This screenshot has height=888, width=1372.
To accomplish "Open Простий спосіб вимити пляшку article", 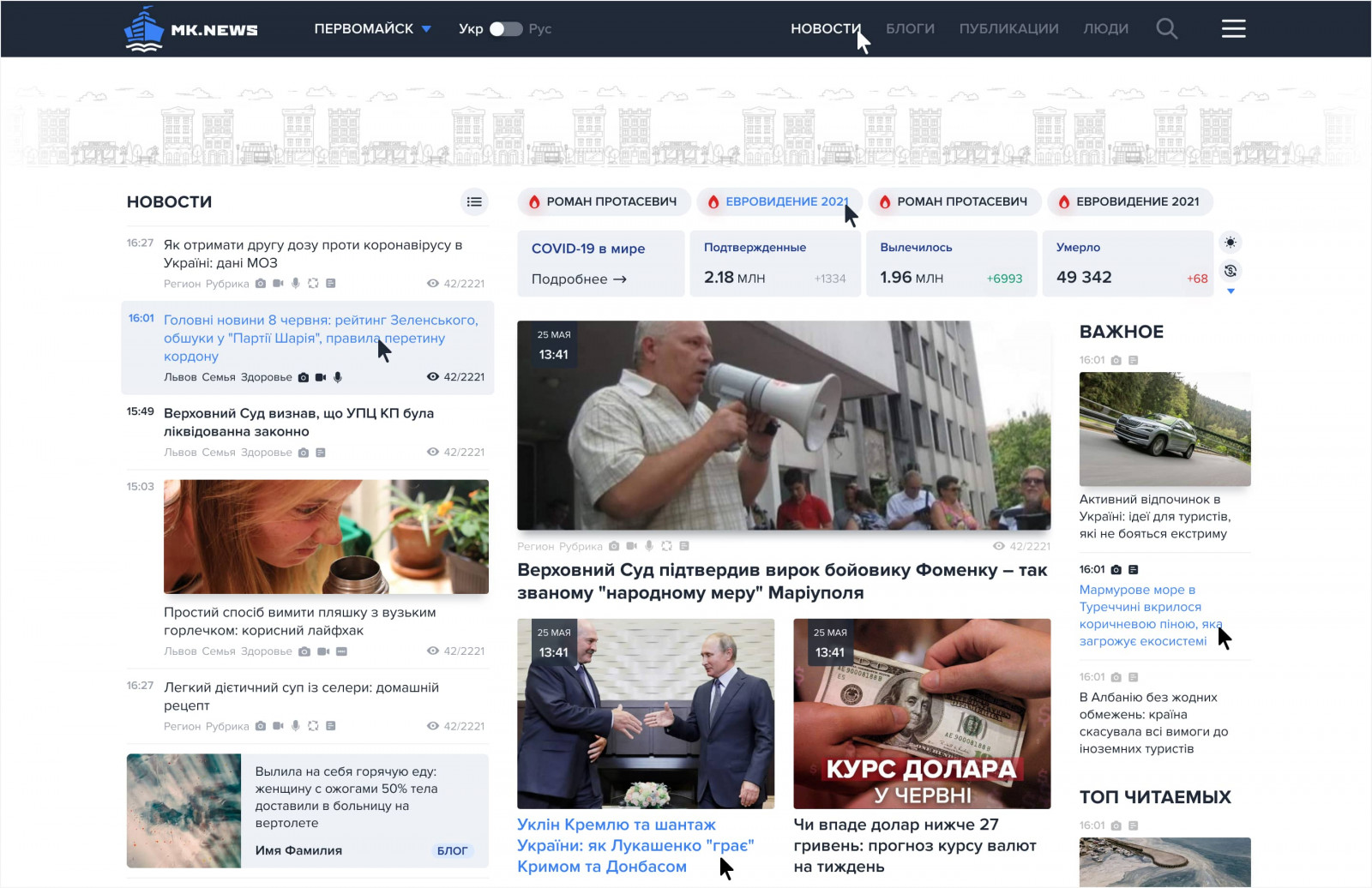I will point(299,621).
